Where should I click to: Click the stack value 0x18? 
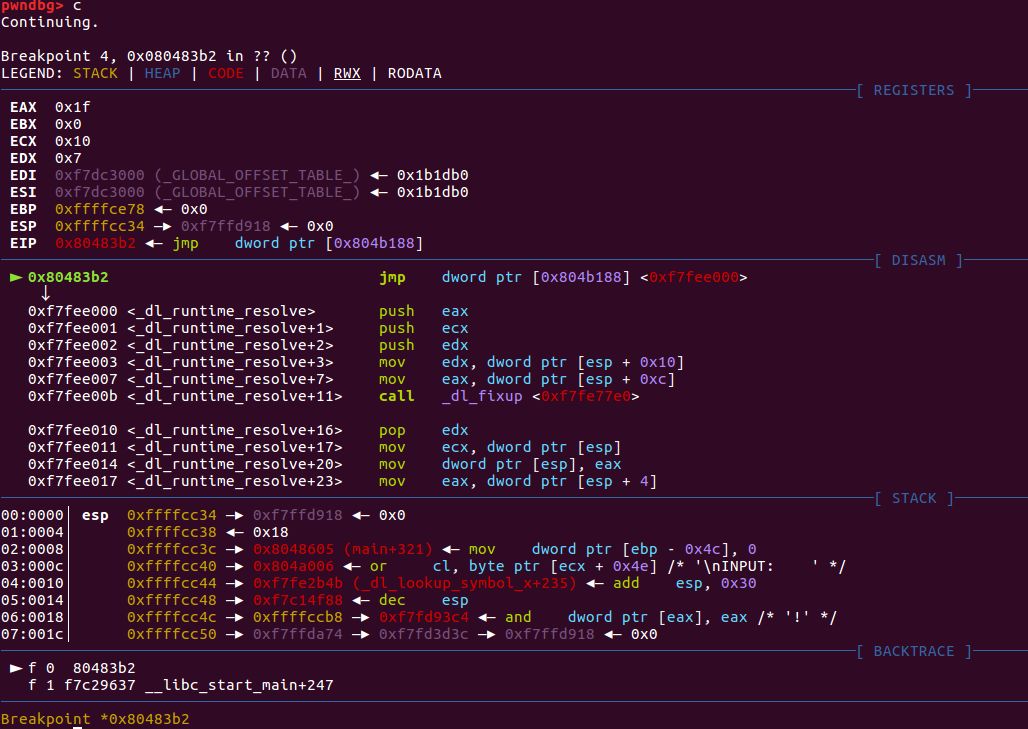271,532
